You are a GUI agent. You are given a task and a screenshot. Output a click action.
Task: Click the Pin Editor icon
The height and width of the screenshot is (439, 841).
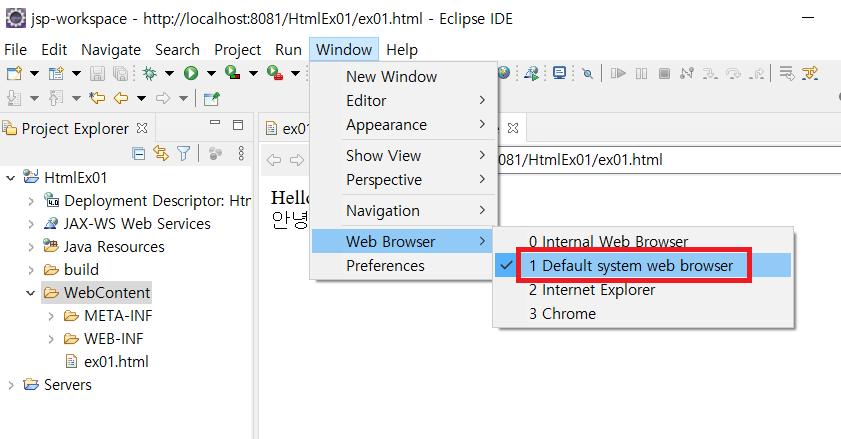coord(211,98)
